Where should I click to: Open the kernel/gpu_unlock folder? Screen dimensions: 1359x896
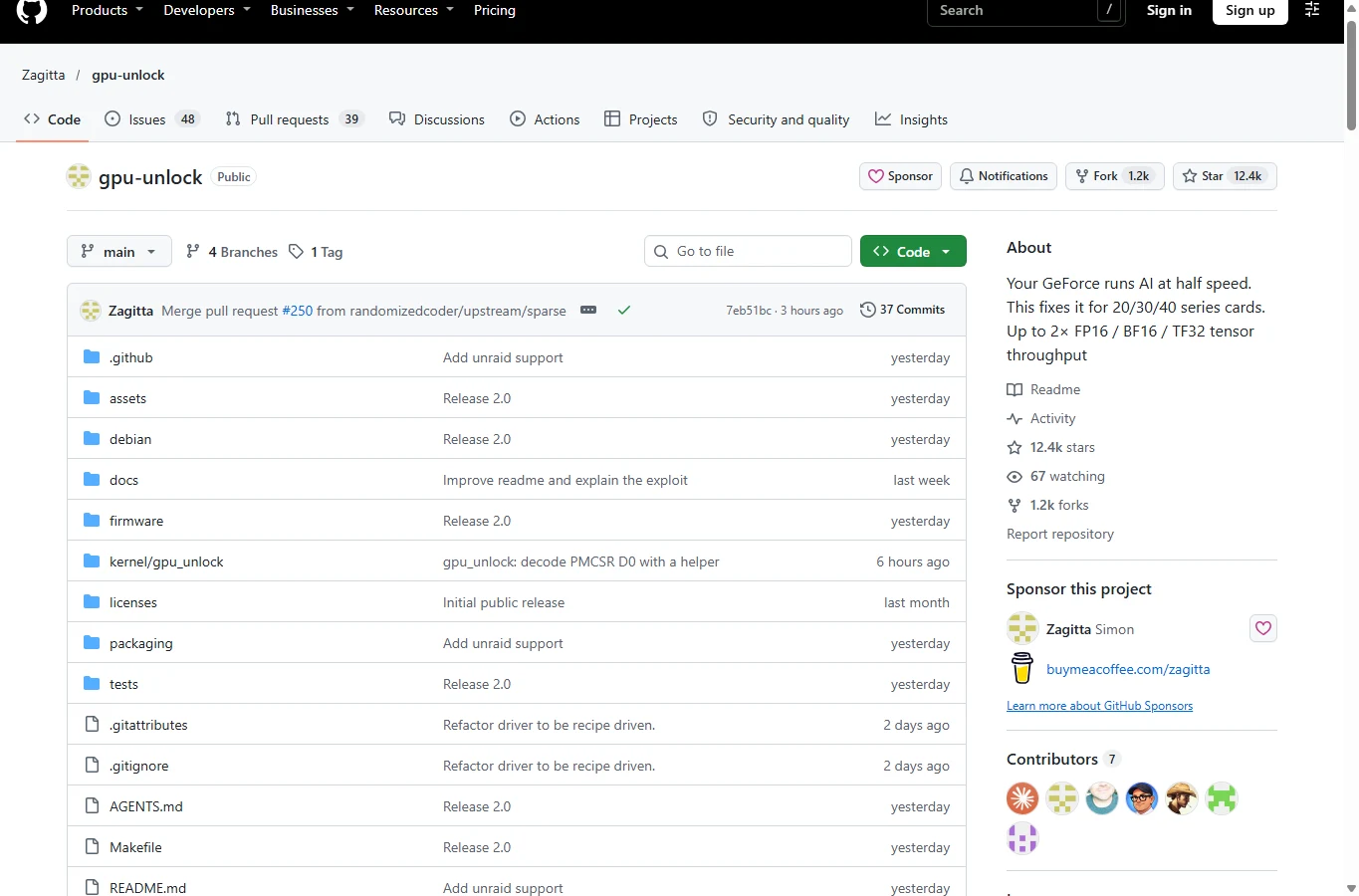coord(166,561)
